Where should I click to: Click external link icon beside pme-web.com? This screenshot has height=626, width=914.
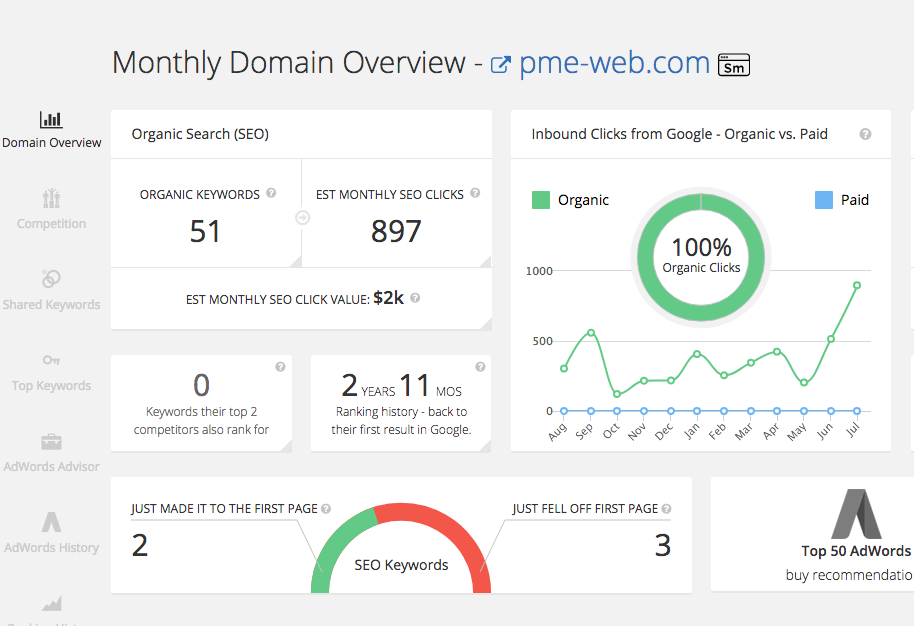501,64
